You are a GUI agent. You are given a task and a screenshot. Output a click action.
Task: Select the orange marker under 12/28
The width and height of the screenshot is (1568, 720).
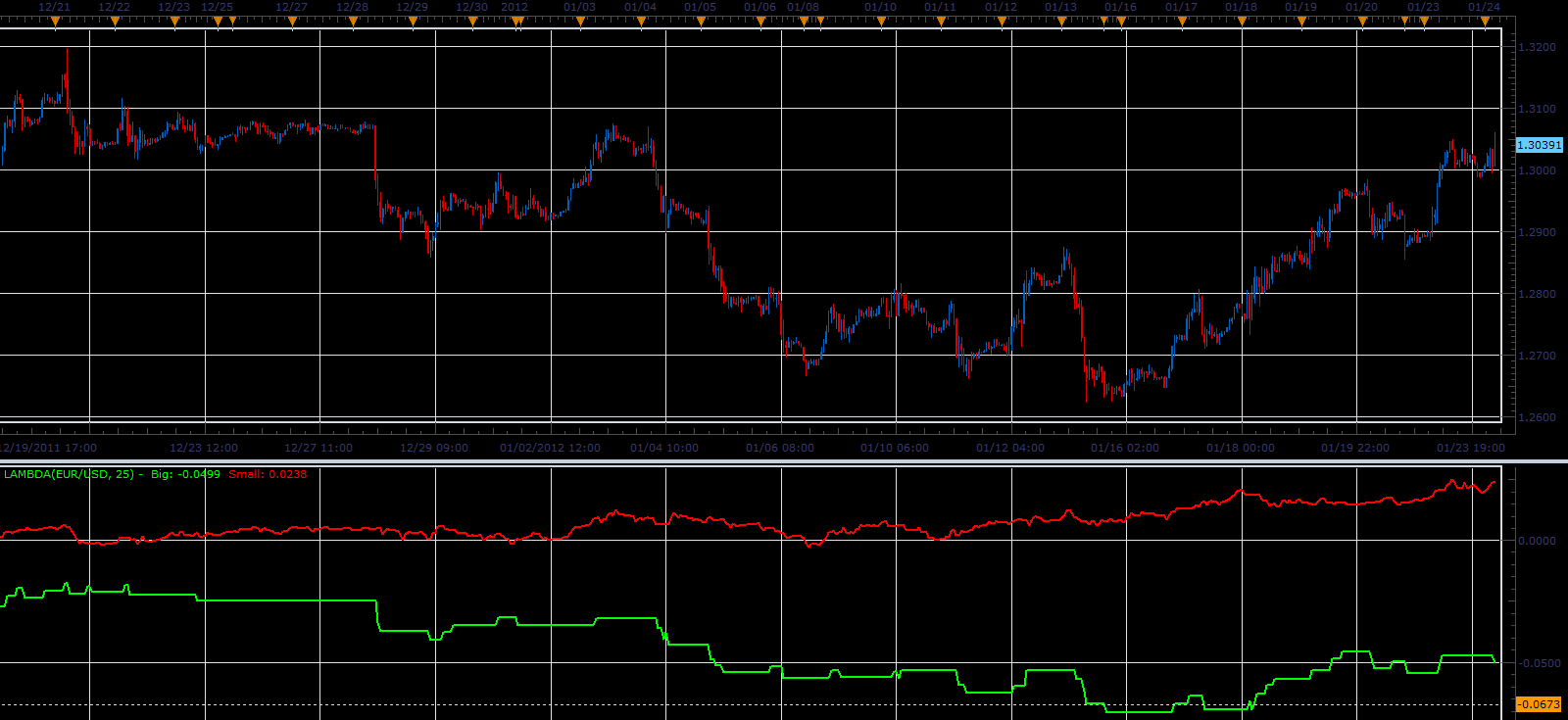(x=352, y=21)
